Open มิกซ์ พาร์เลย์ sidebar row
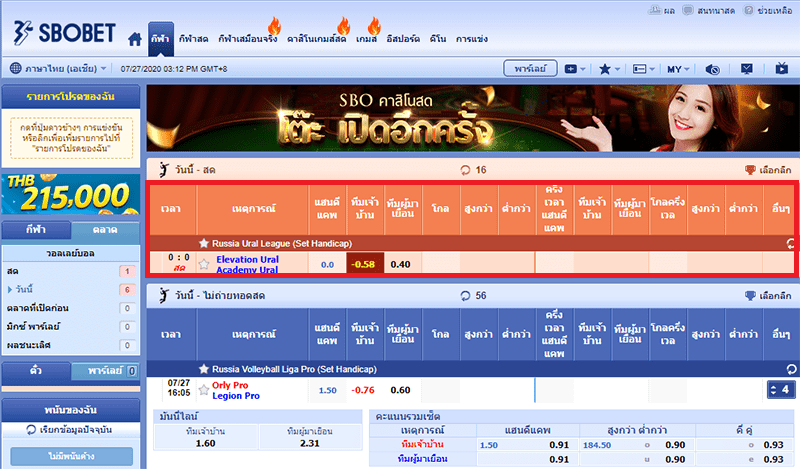This screenshot has width=800, height=469. click(x=71, y=327)
